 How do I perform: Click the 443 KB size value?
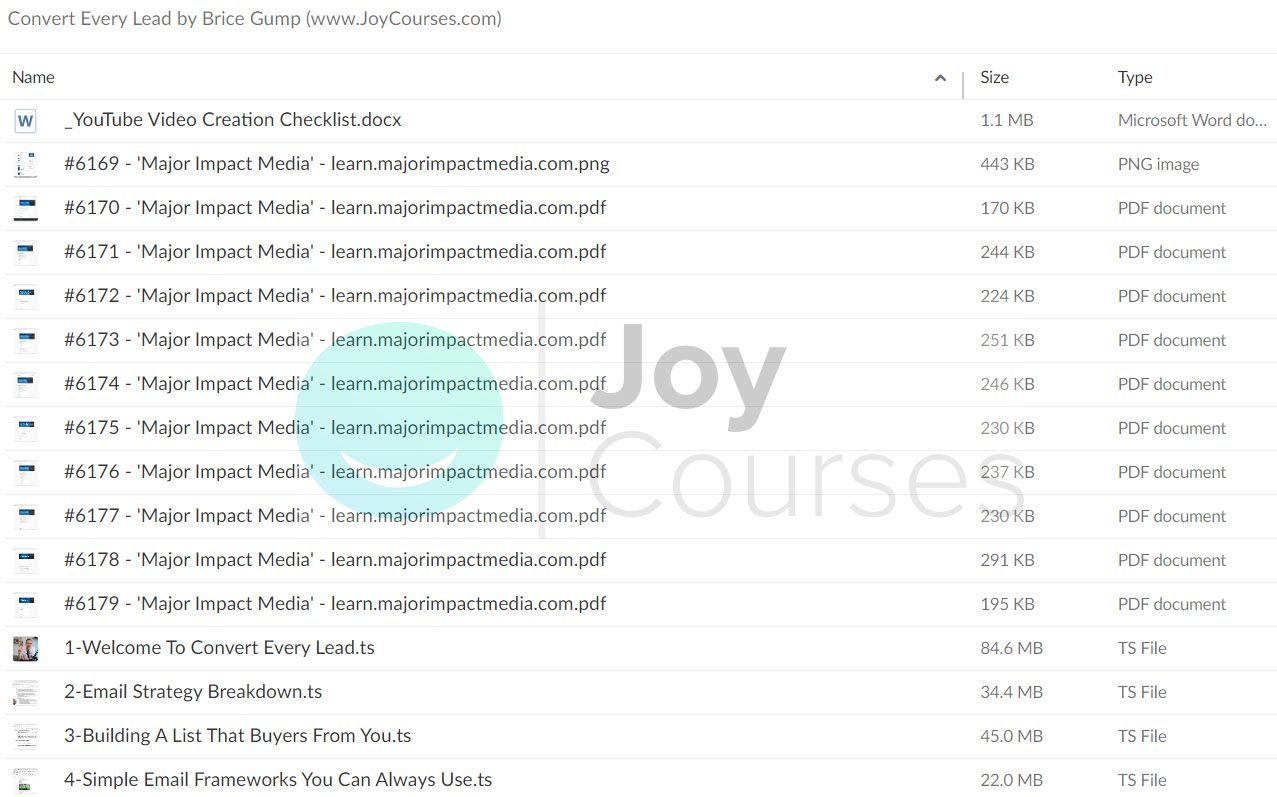(1008, 164)
